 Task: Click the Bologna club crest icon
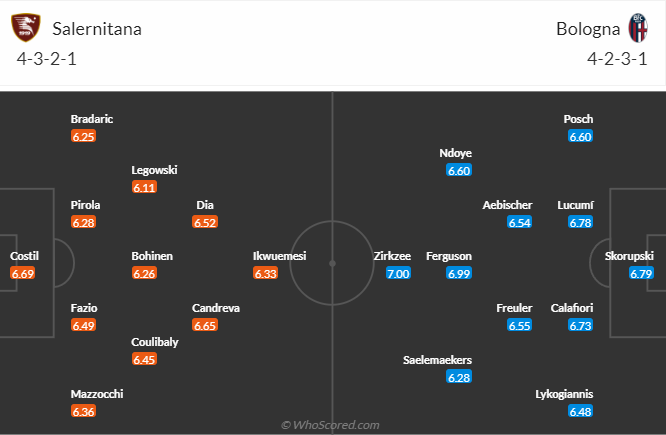click(637, 27)
